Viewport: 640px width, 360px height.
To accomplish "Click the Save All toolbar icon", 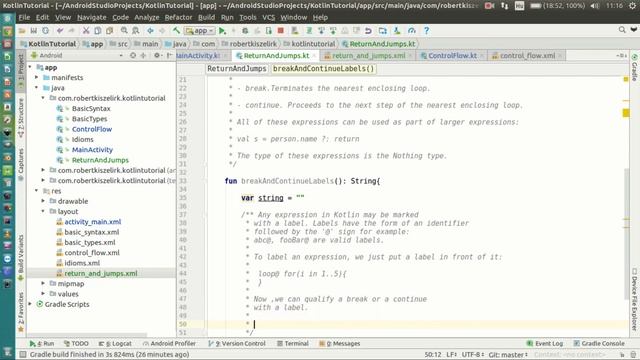I will [33, 31].
